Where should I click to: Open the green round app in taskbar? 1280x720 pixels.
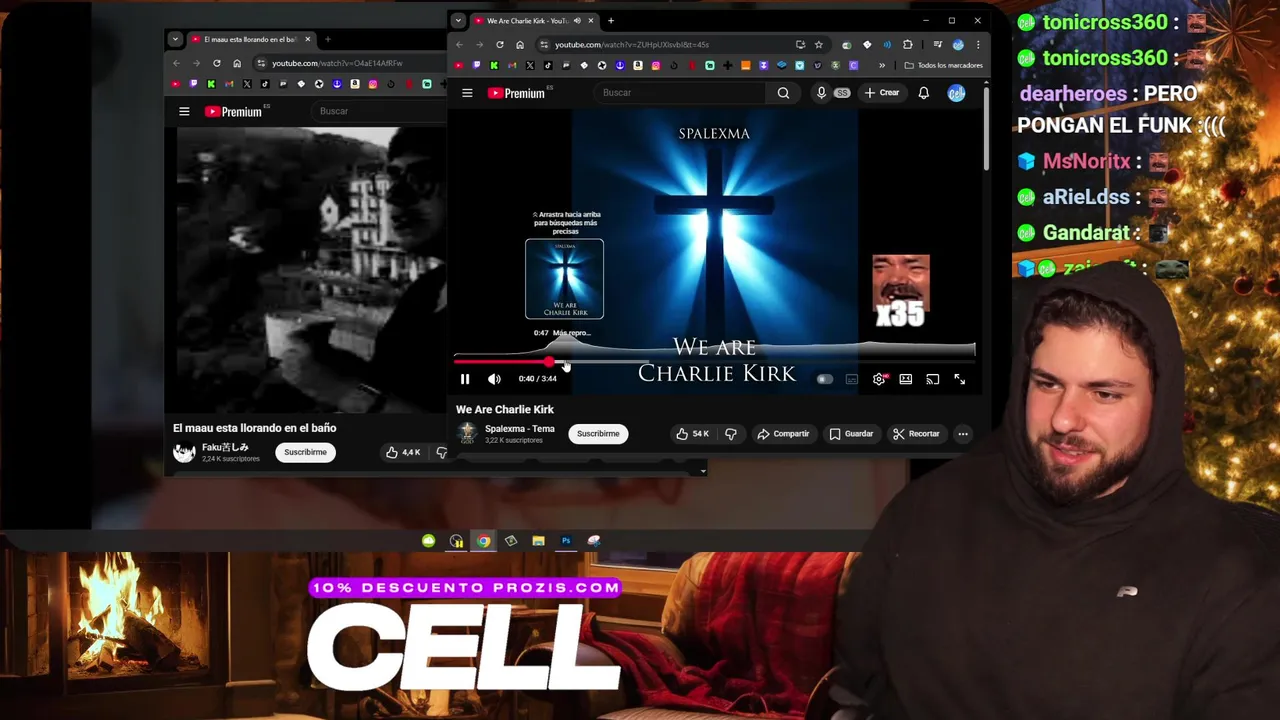point(429,541)
